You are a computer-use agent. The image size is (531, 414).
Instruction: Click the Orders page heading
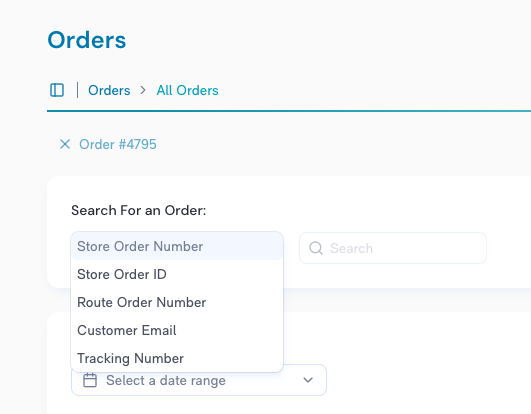tap(87, 40)
